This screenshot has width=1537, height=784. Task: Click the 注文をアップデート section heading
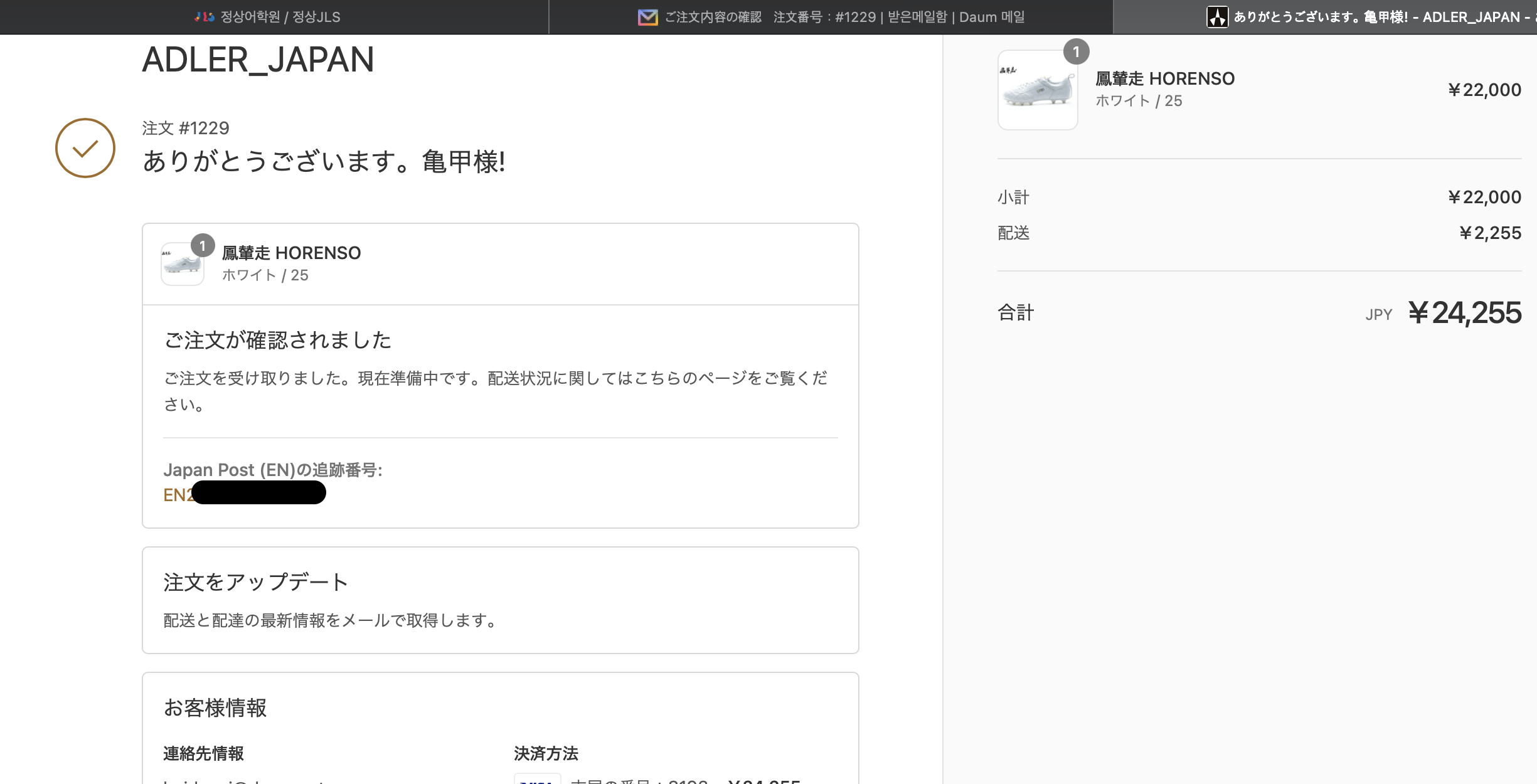(256, 582)
